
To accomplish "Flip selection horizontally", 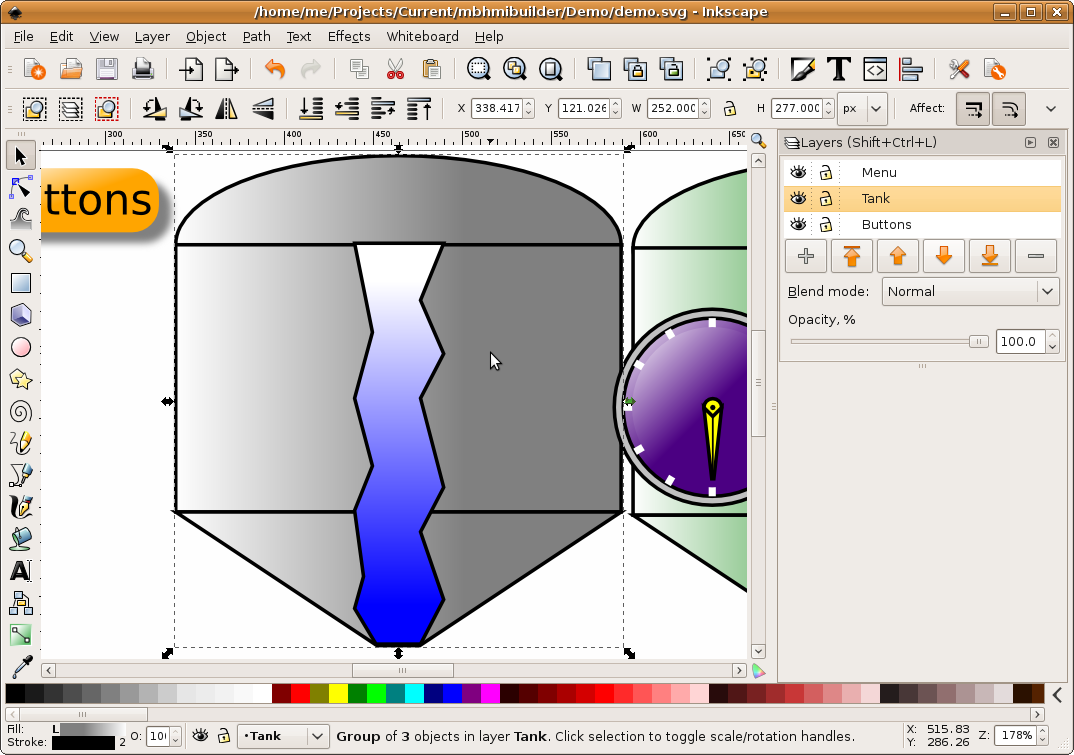I will [x=226, y=108].
